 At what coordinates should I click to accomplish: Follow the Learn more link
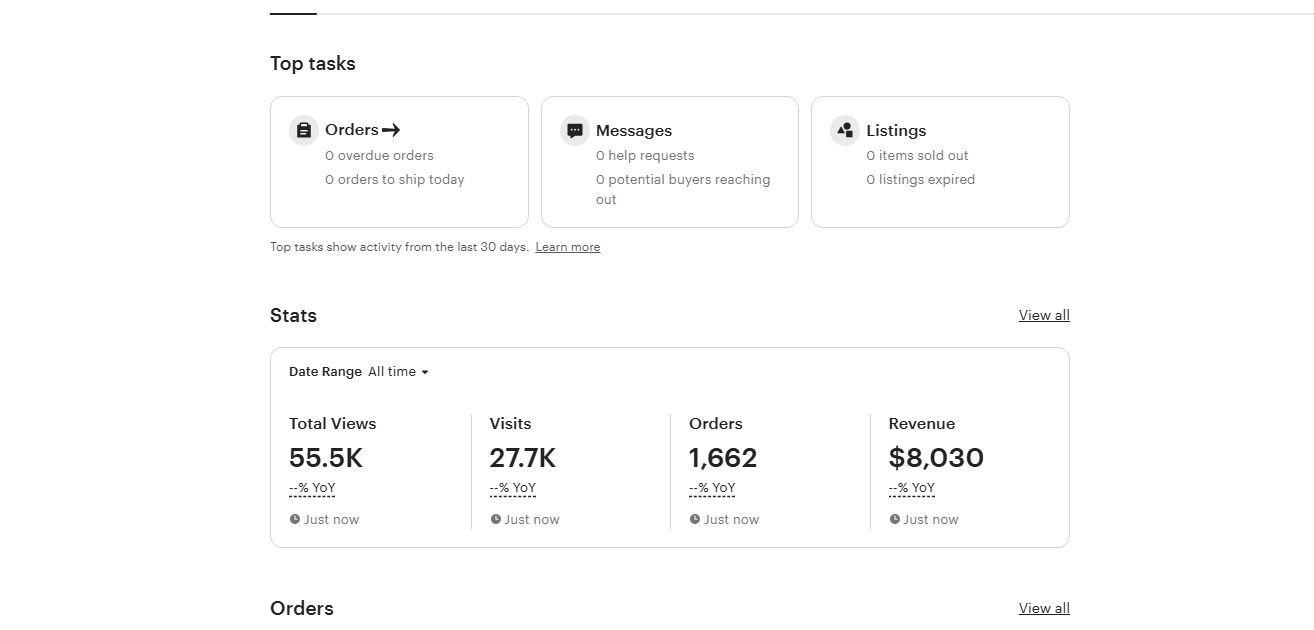pos(568,247)
